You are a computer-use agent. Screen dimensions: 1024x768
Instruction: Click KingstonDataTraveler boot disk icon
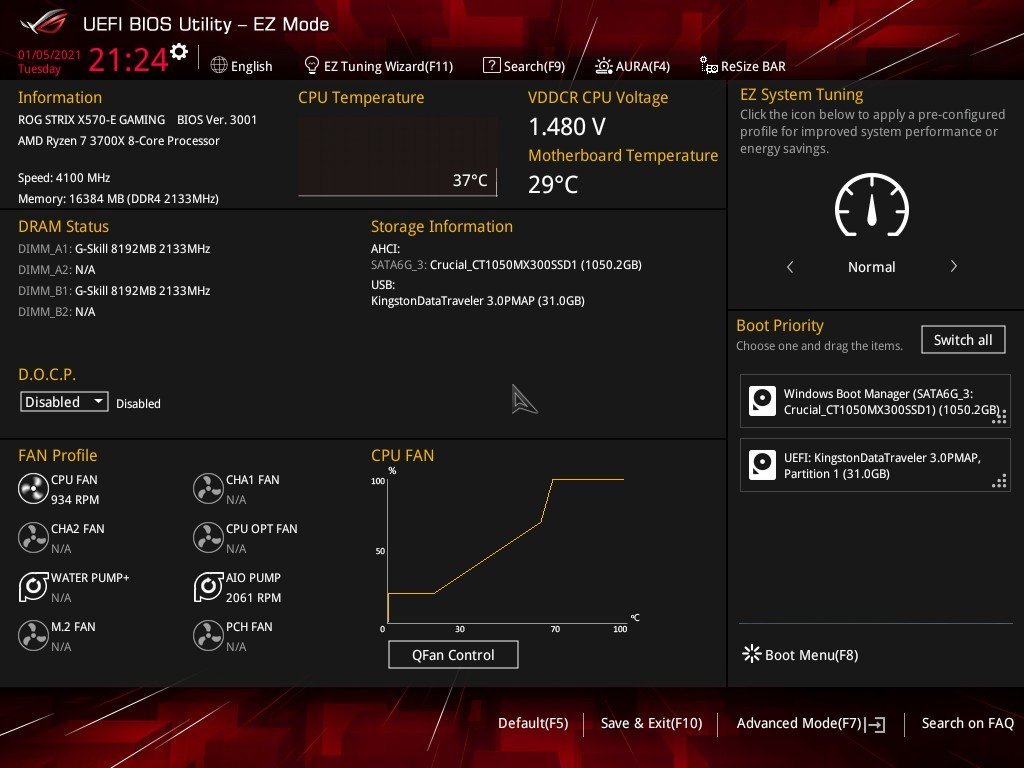(x=762, y=465)
